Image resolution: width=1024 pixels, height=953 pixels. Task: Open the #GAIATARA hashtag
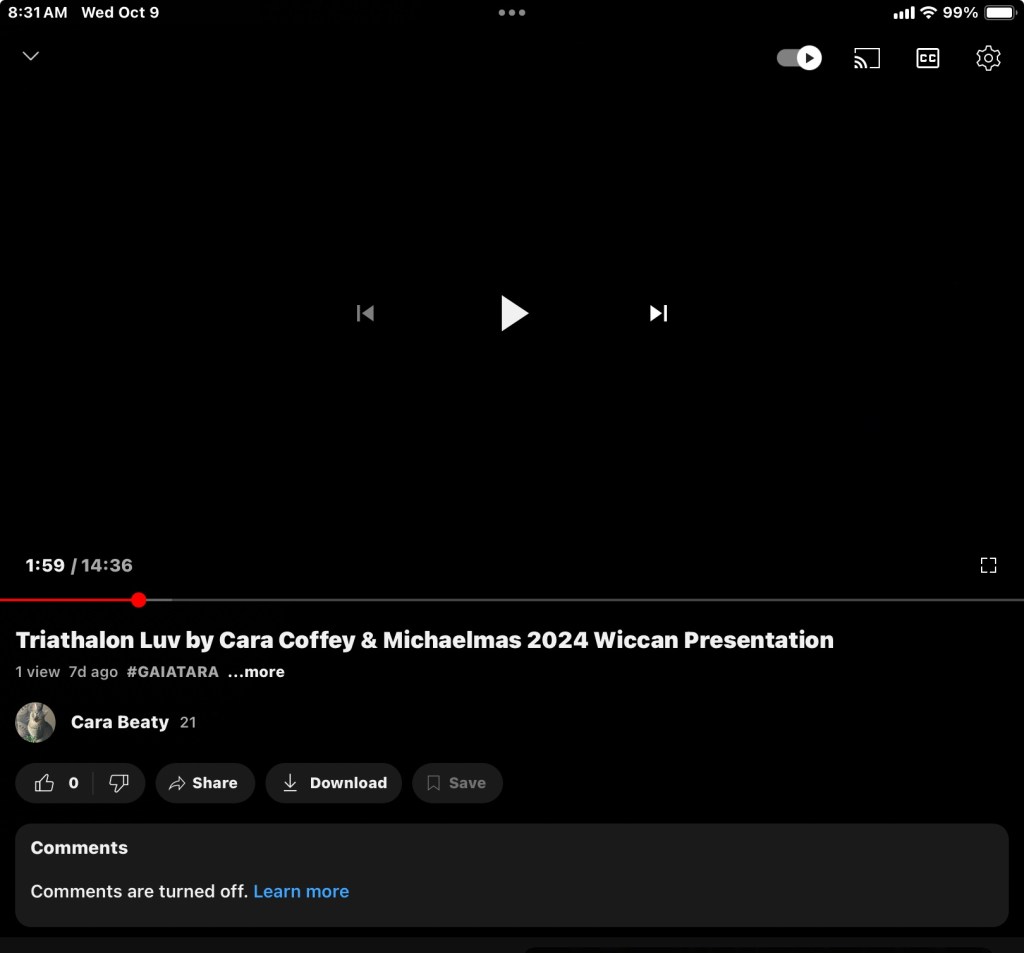tap(172, 672)
